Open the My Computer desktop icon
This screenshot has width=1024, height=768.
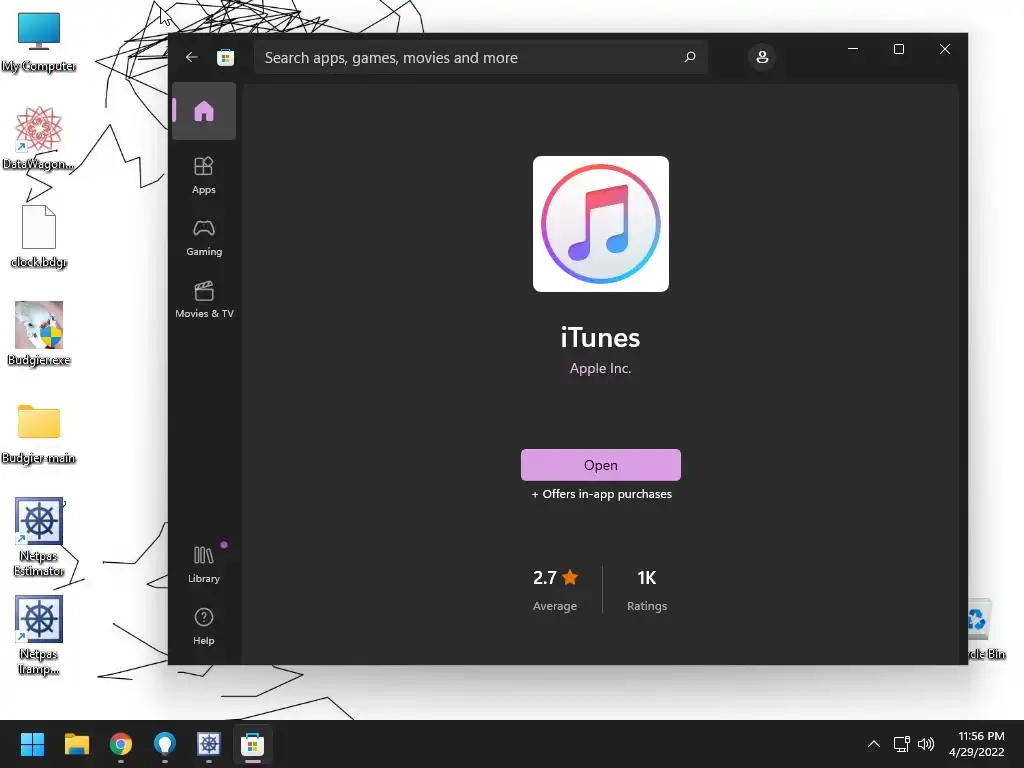39,42
